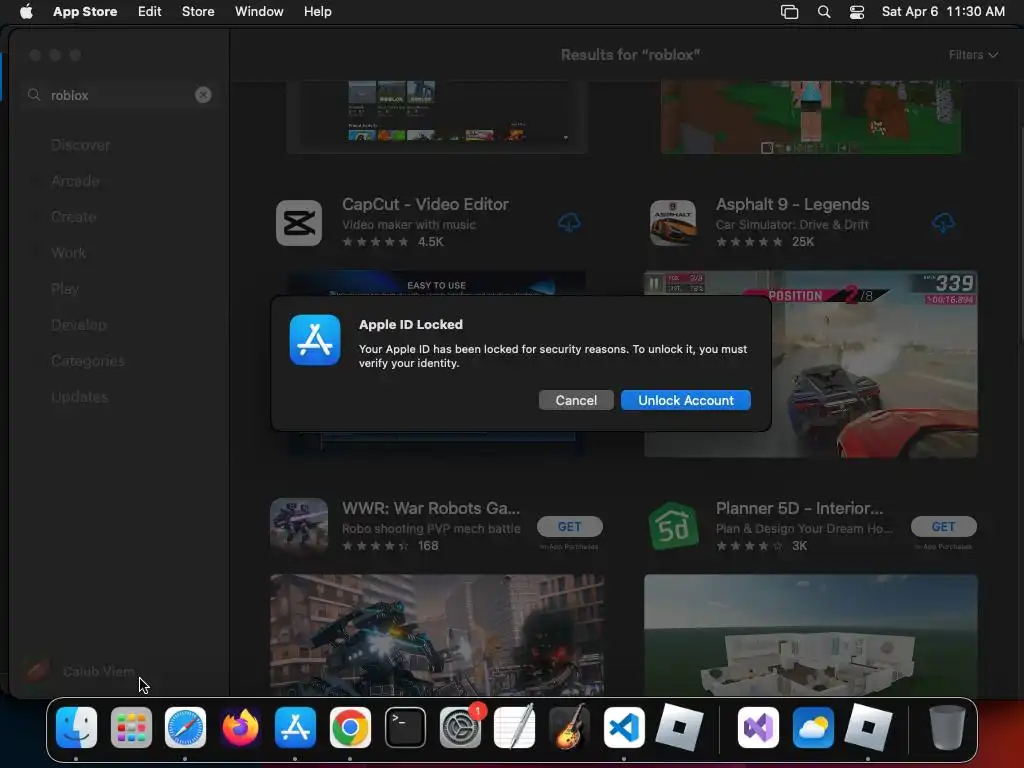The width and height of the screenshot is (1024, 768).
Task: Click the date and time in menu bar
Action: 943,12
